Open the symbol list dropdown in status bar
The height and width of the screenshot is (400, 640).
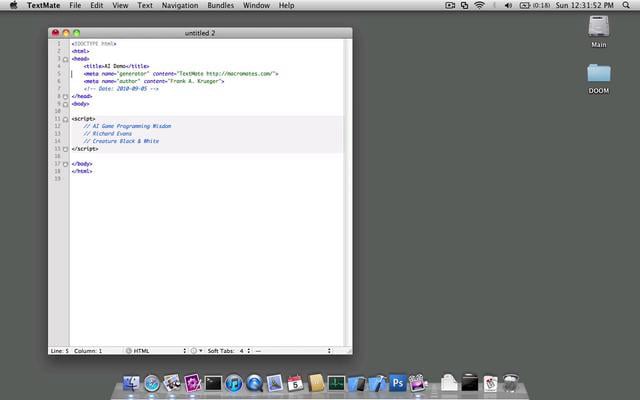click(293, 351)
